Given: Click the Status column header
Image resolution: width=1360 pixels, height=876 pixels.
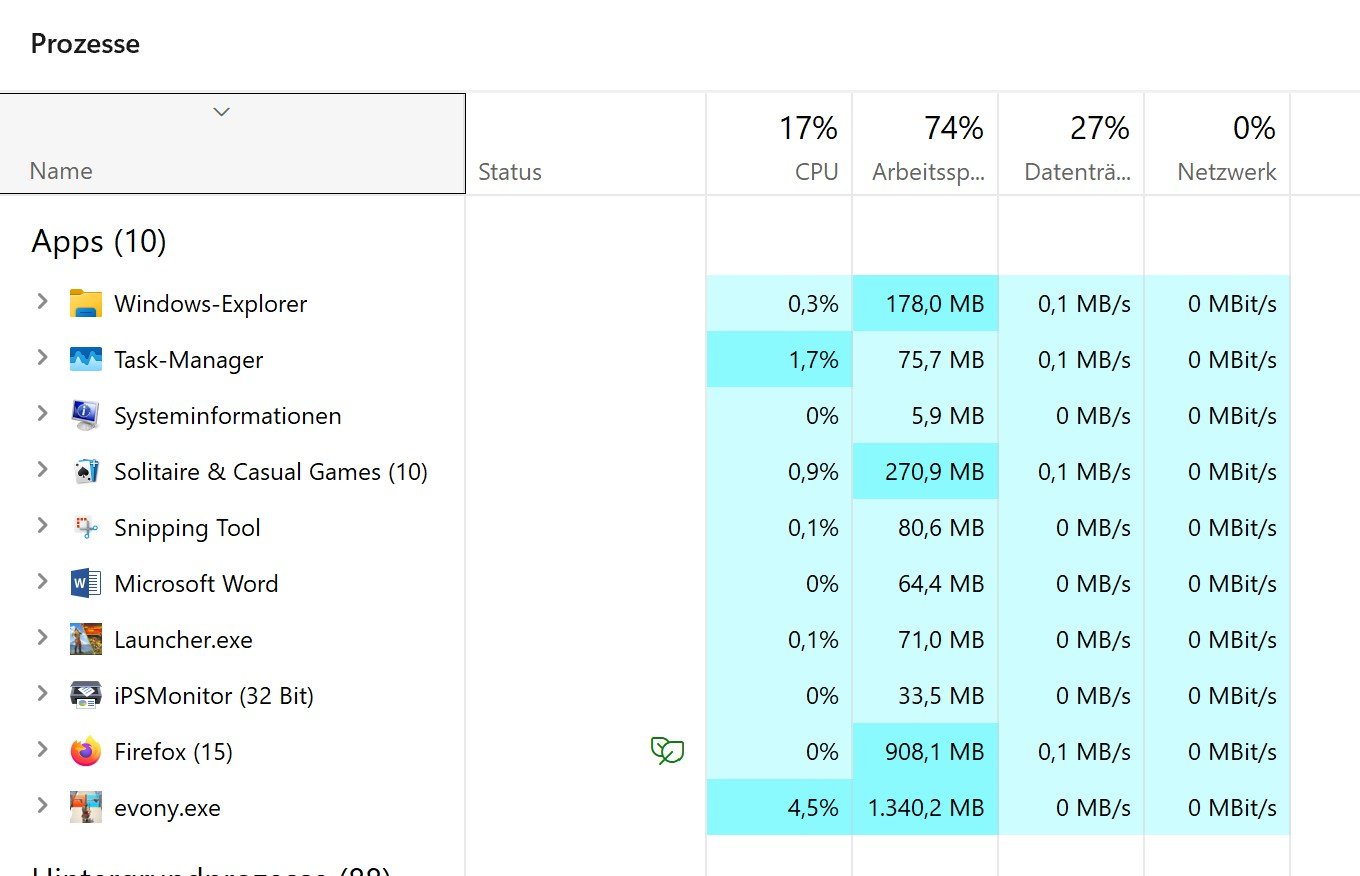Looking at the screenshot, I should 586,145.
